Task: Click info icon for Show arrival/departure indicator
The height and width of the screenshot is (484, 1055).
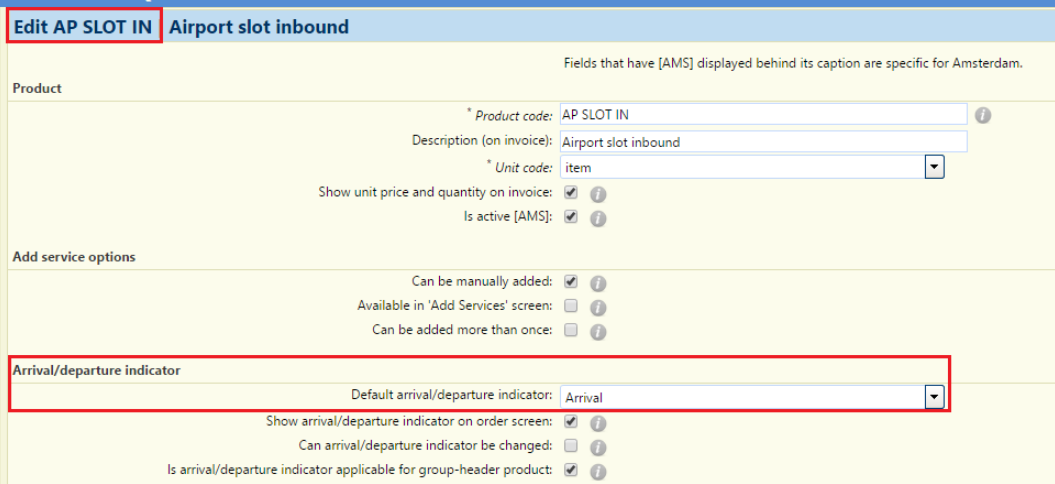Action: (x=598, y=423)
